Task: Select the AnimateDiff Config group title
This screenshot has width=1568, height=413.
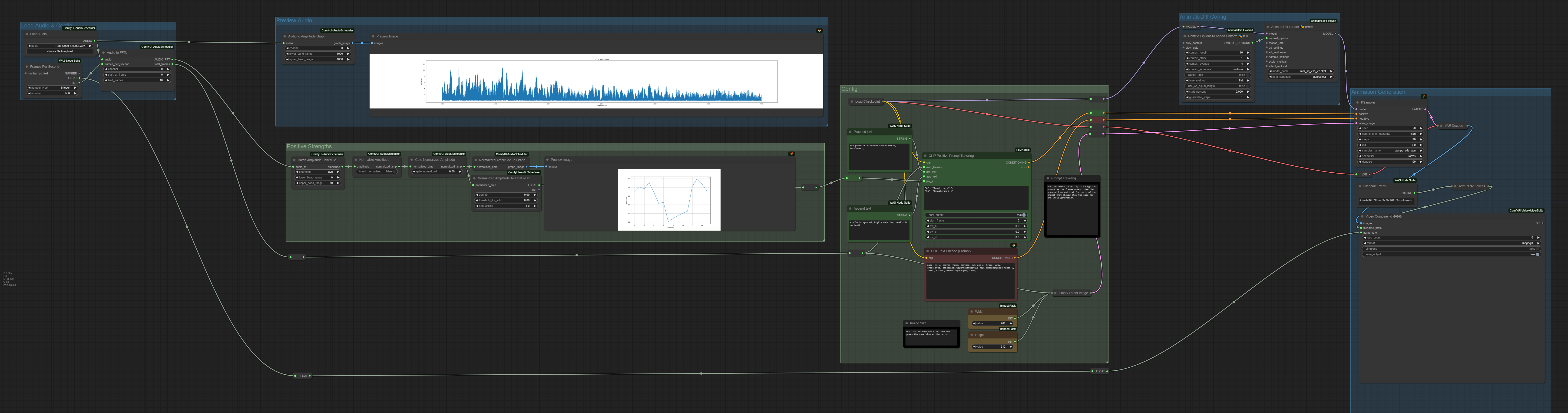Action: (x=1203, y=17)
